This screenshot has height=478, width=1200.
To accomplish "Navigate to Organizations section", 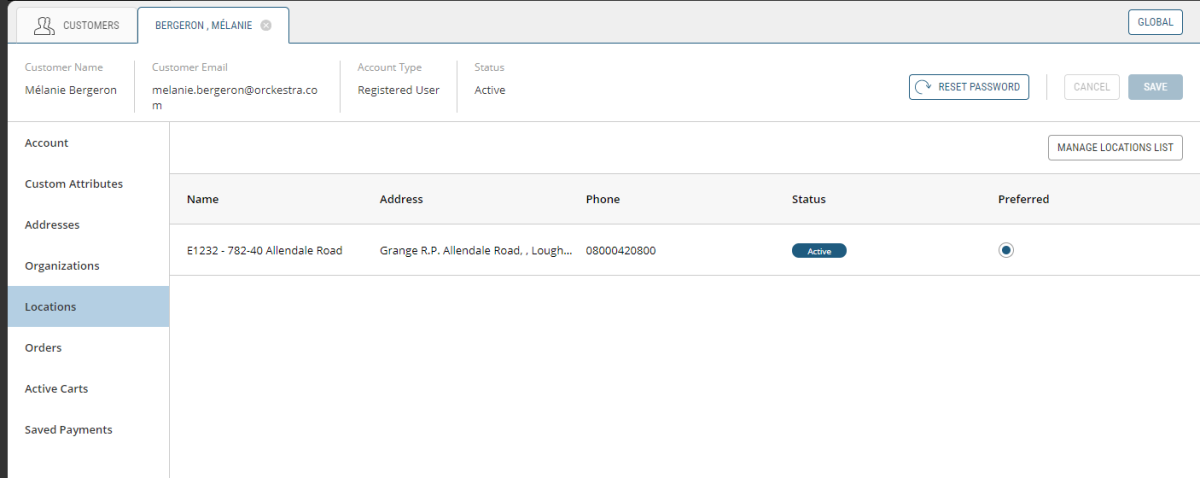I will point(62,266).
